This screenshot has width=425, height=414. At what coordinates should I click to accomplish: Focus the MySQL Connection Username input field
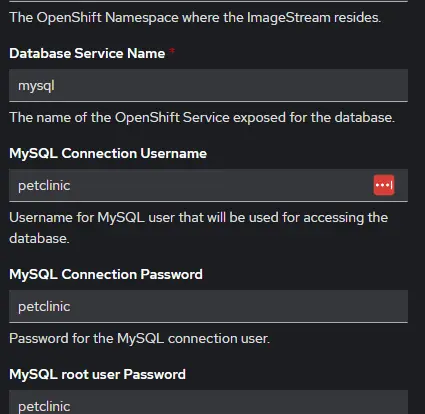(x=208, y=185)
